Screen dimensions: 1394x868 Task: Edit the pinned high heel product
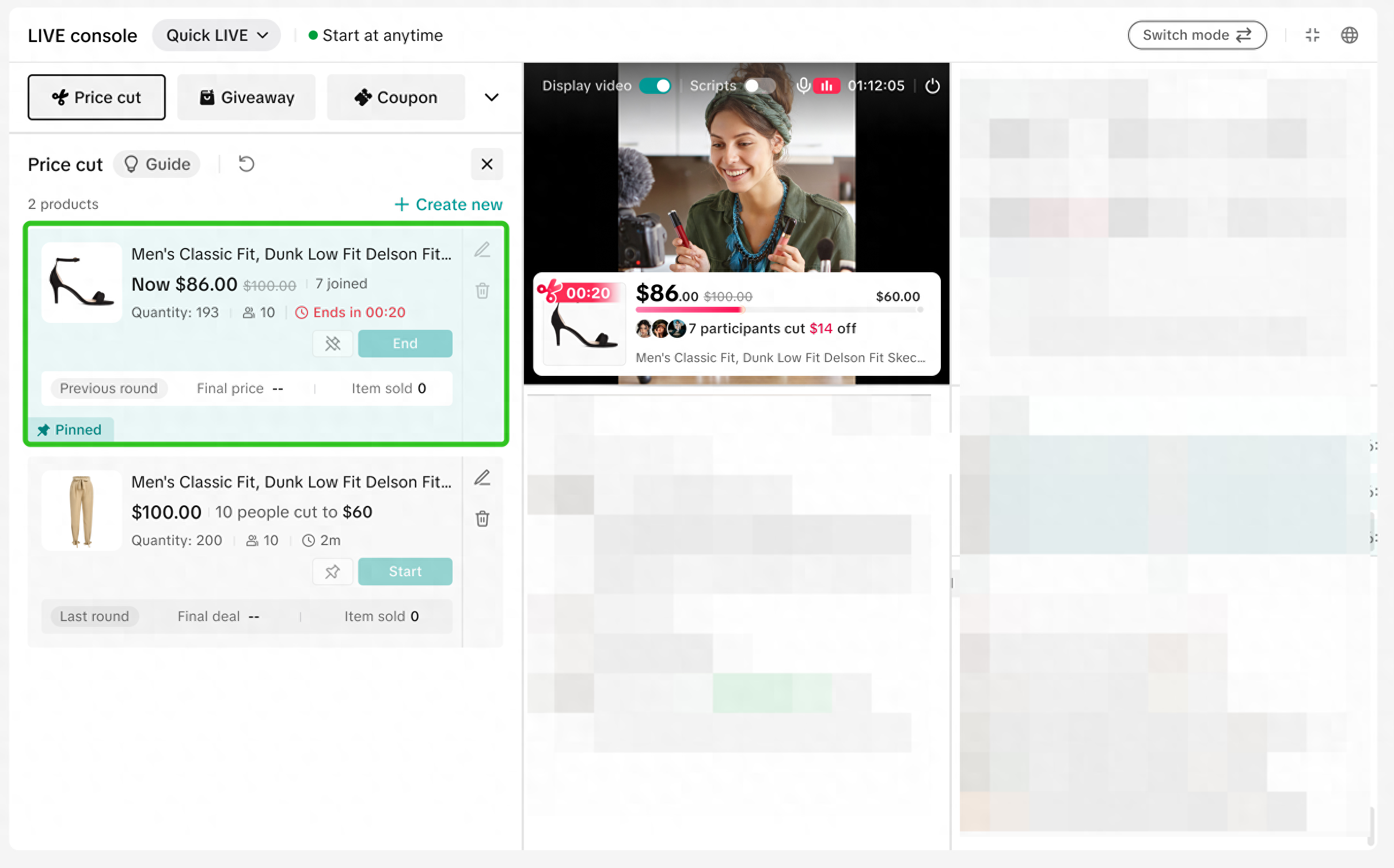pyautogui.click(x=482, y=250)
